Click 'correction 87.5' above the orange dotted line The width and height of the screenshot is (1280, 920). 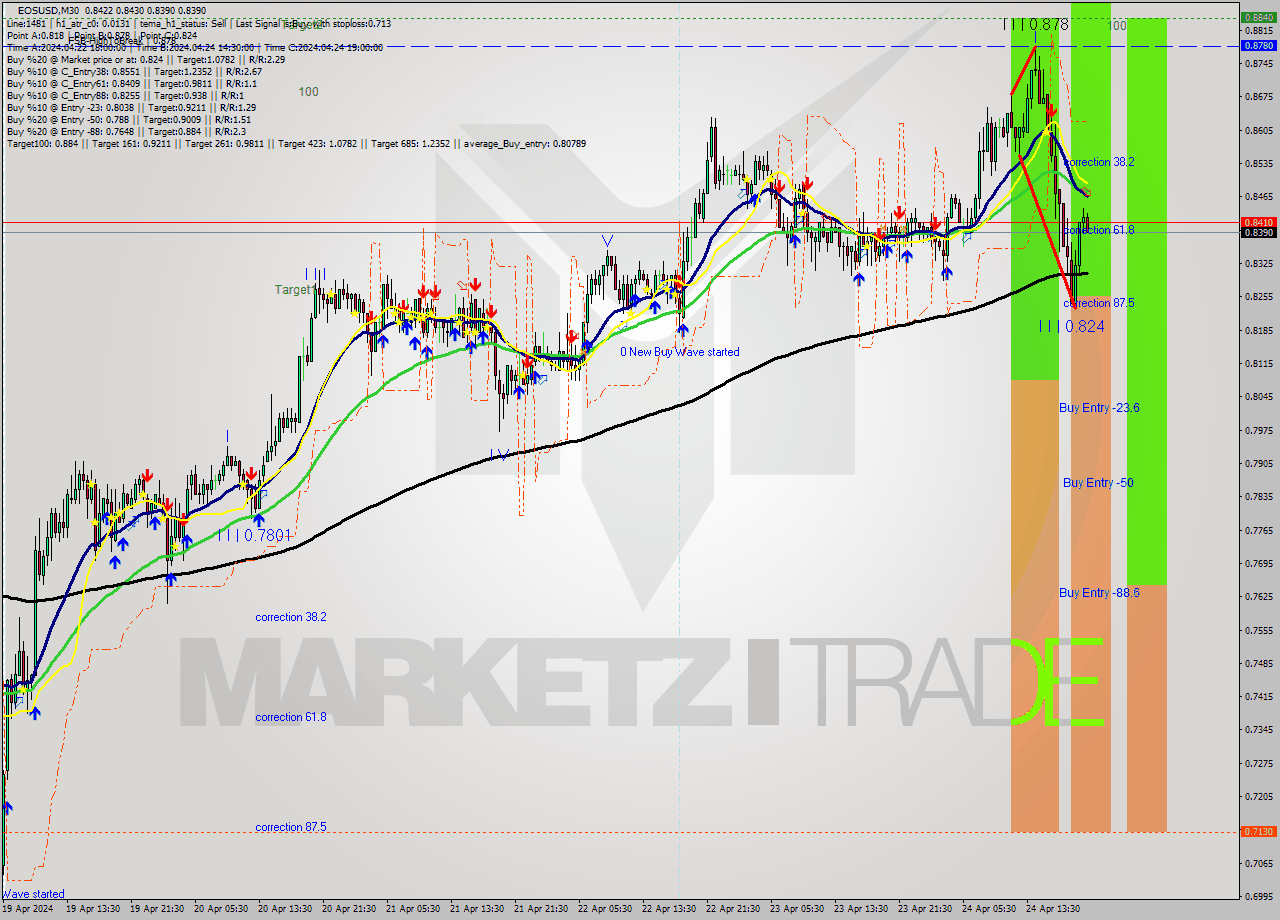point(291,827)
